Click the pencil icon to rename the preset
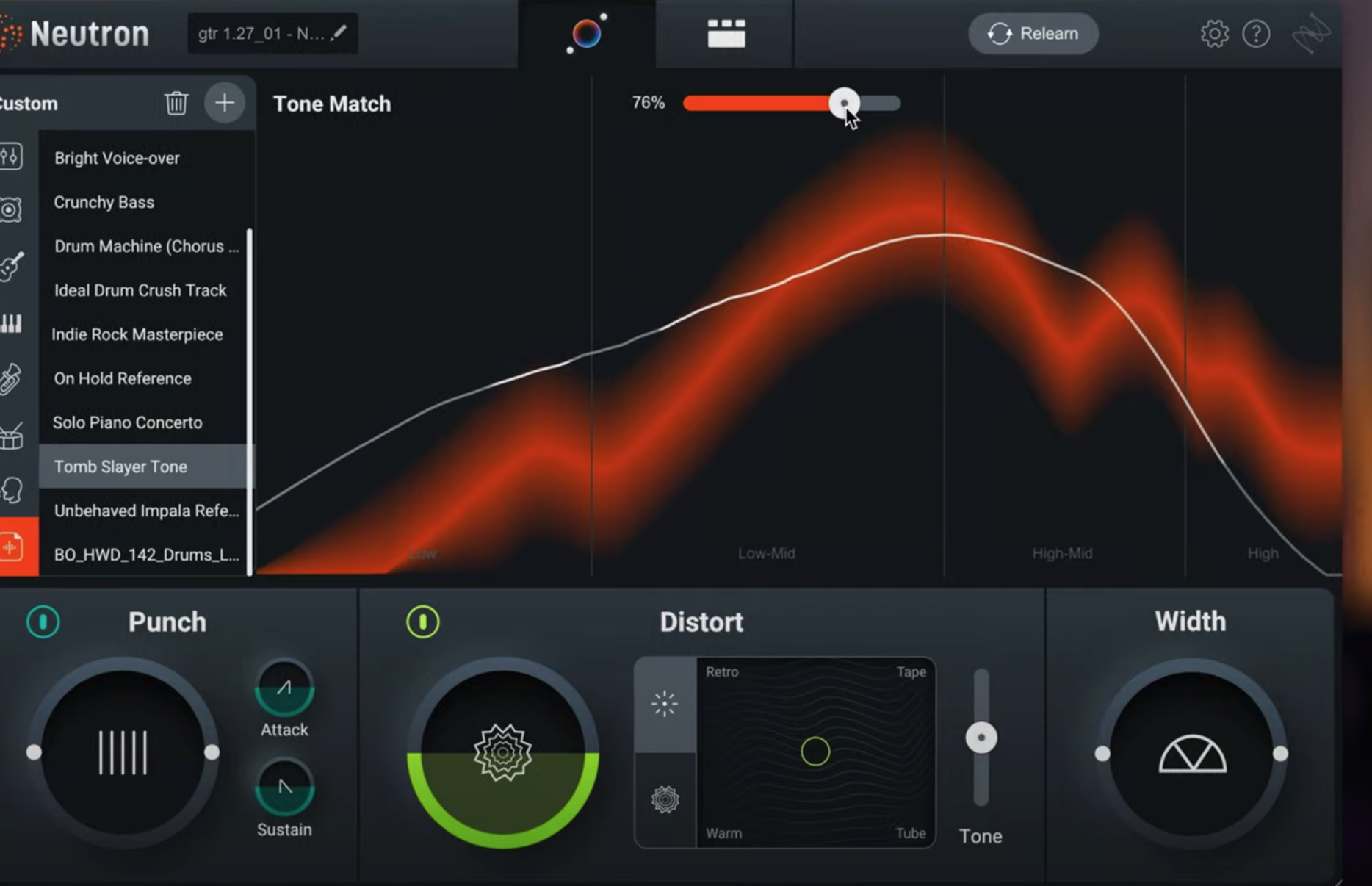This screenshot has height=886, width=1372. click(x=339, y=33)
